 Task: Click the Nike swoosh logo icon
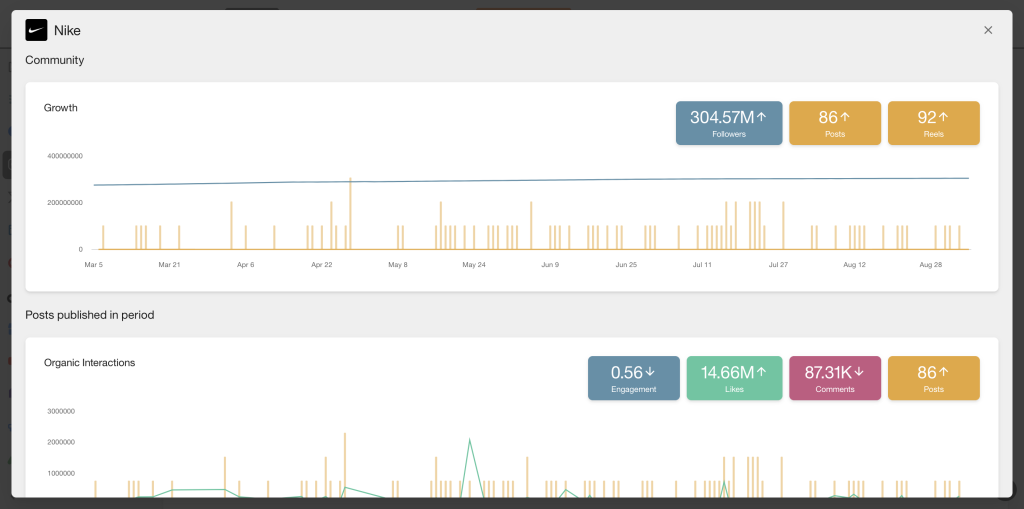[36, 30]
